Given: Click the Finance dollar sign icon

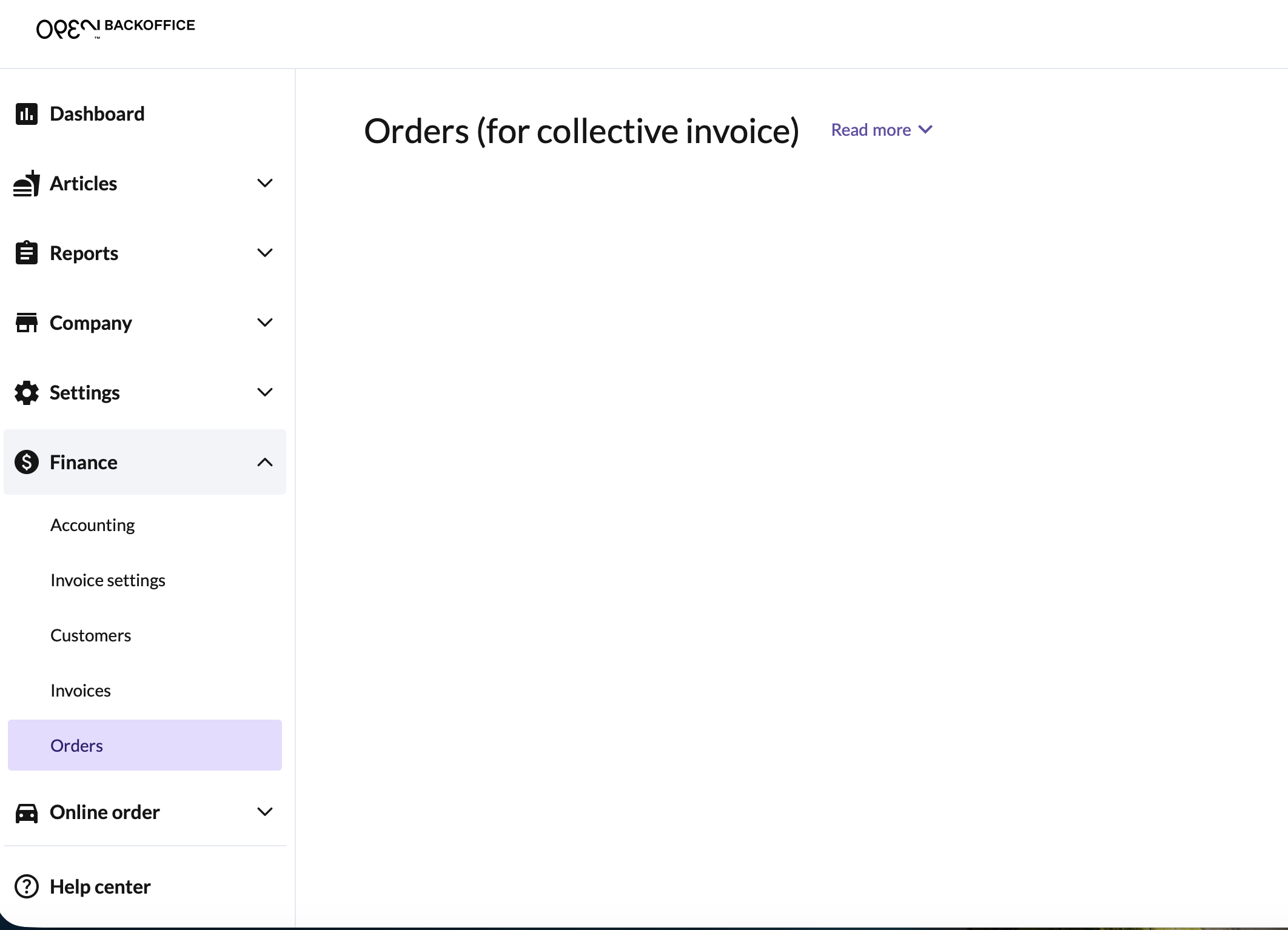Looking at the screenshot, I should (x=26, y=462).
